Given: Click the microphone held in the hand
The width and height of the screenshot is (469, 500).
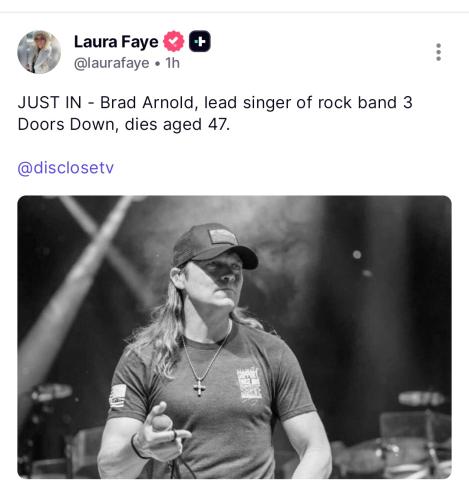Looking at the screenshot, I should tap(162, 424).
